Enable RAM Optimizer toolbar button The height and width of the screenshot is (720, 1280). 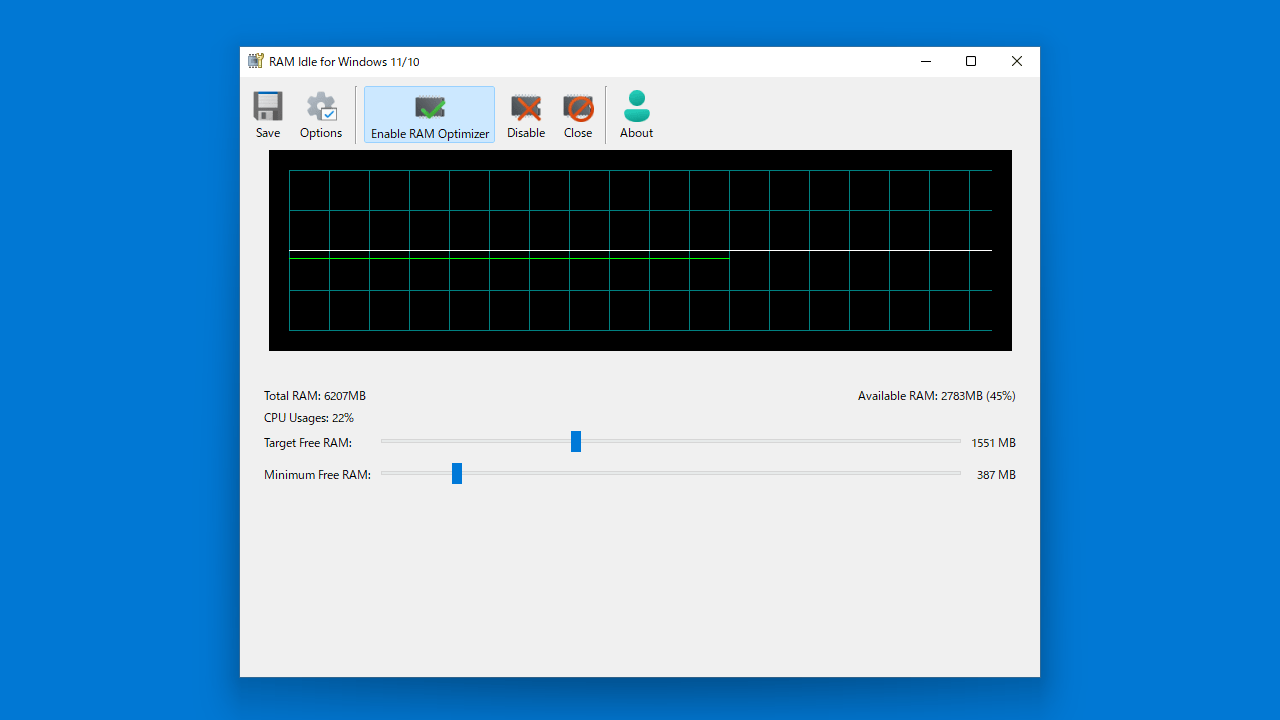click(x=430, y=115)
